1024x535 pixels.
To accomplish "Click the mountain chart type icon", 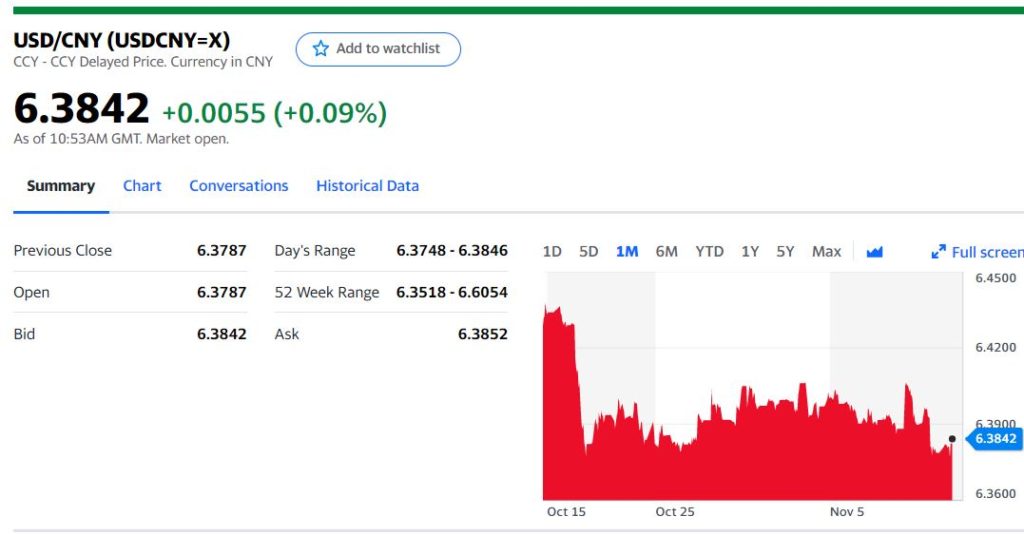I will tap(875, 252).
